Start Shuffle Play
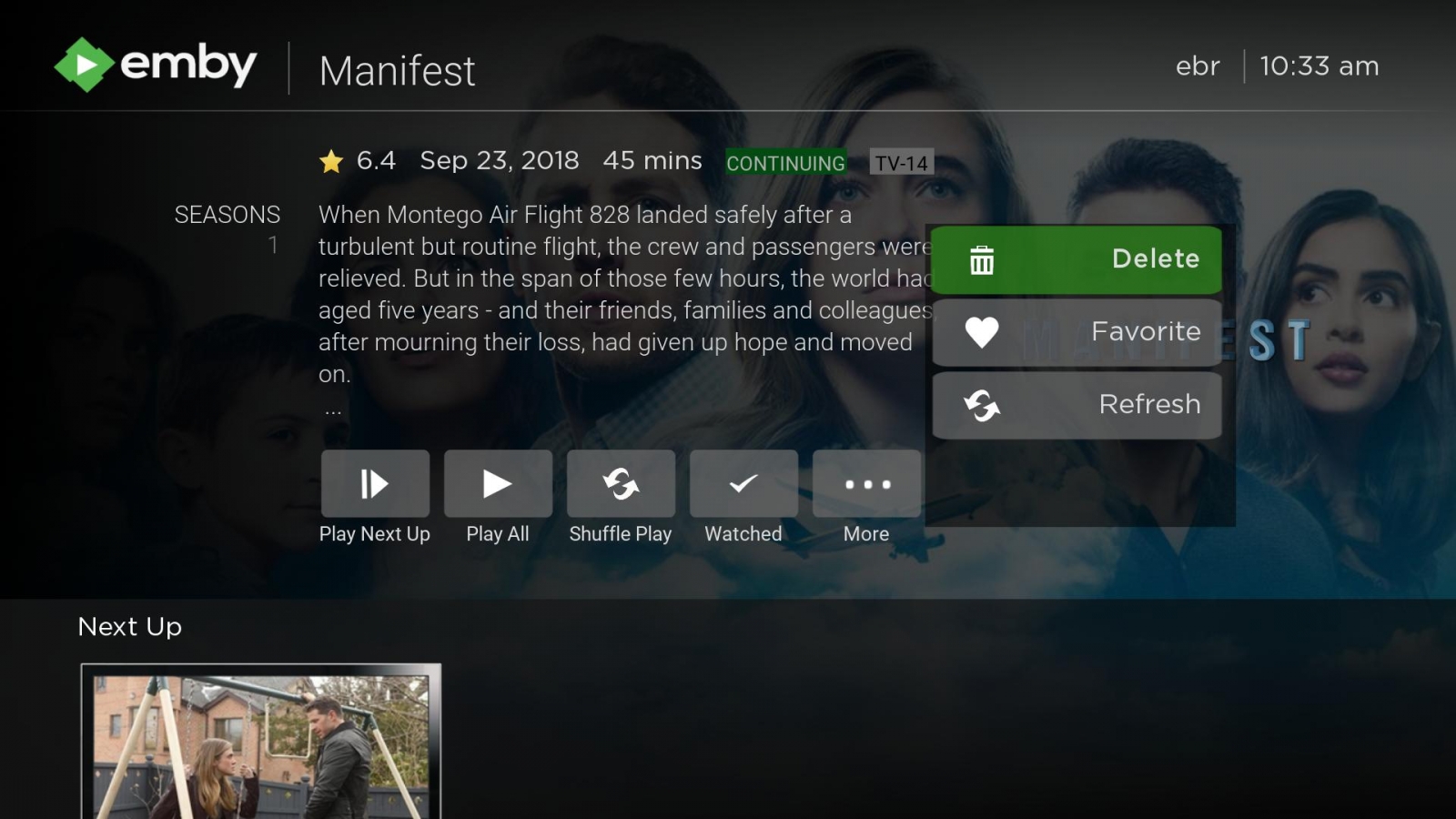 coord(621,483)
